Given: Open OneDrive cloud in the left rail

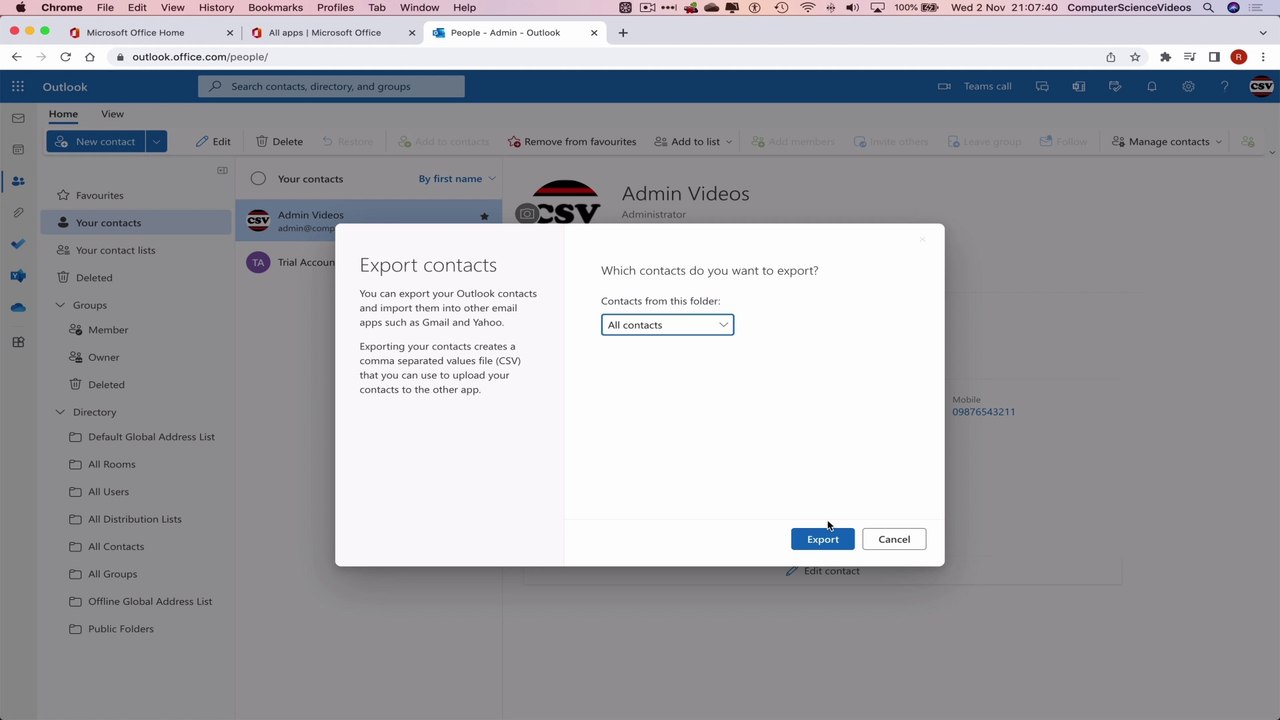Looking at the screenshot, I should 18,308.
